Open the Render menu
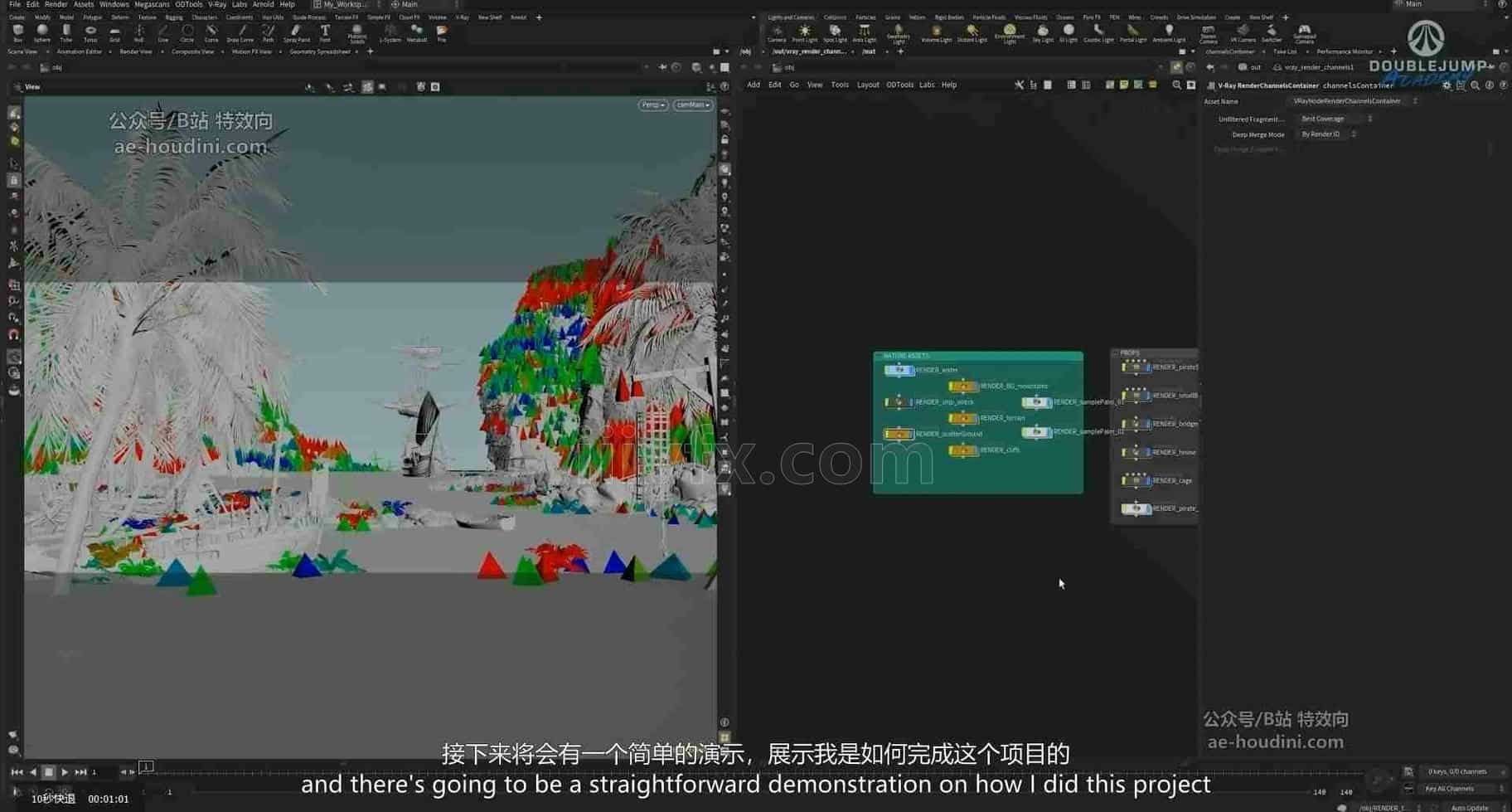This screenshot has height=812, width=1512. [x=56, y=4]
